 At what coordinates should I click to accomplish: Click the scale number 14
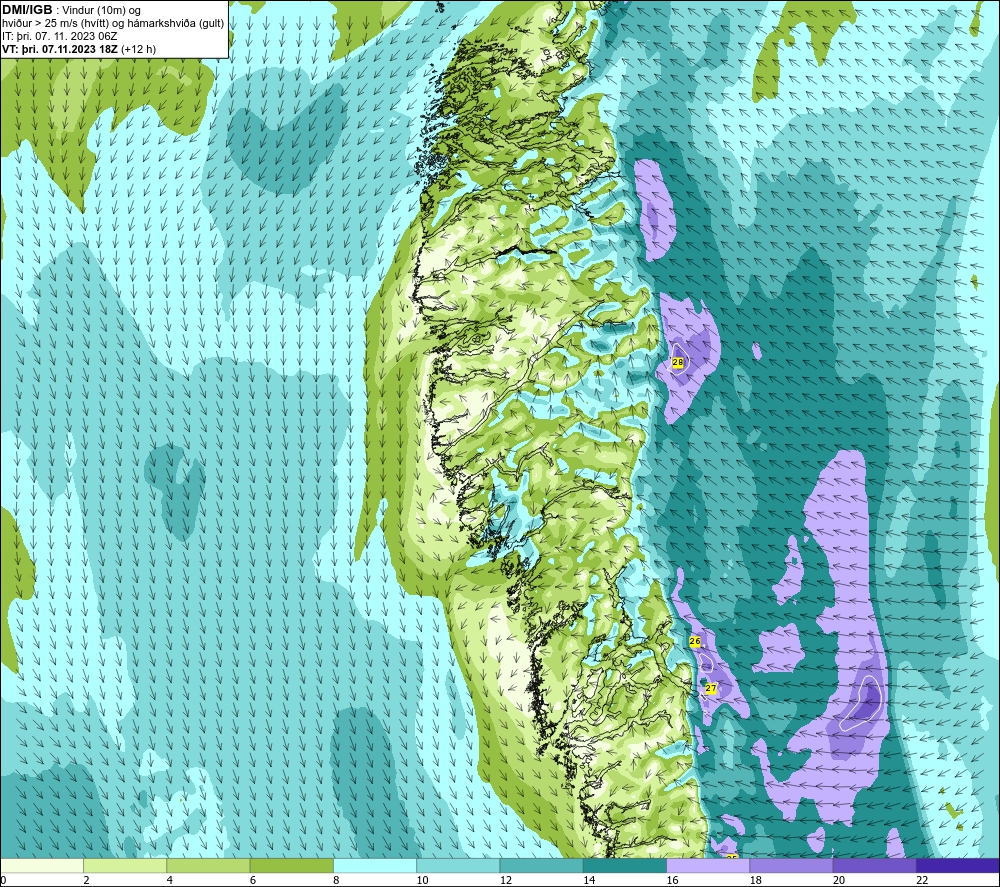pos(589,881)
